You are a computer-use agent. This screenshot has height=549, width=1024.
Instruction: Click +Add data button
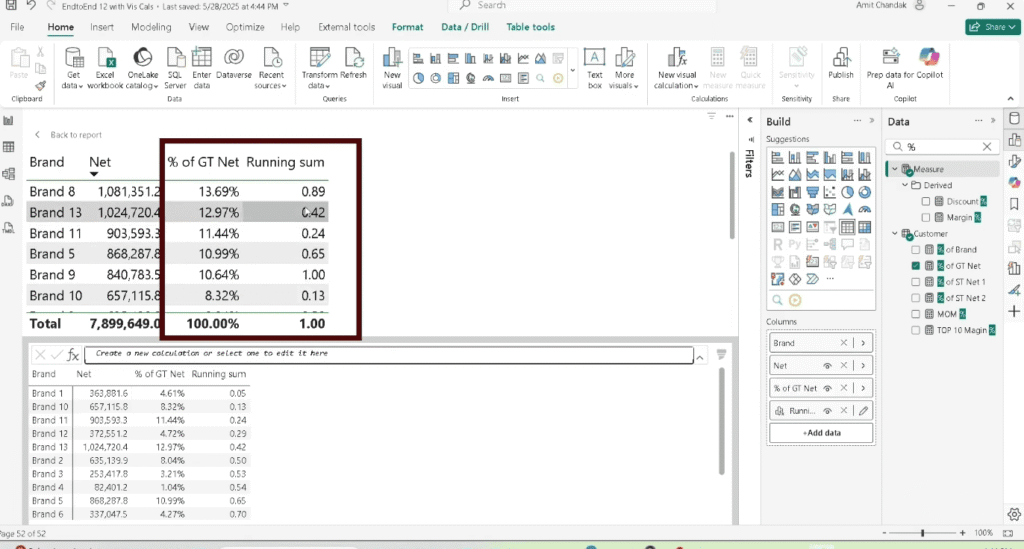(821, 433)
